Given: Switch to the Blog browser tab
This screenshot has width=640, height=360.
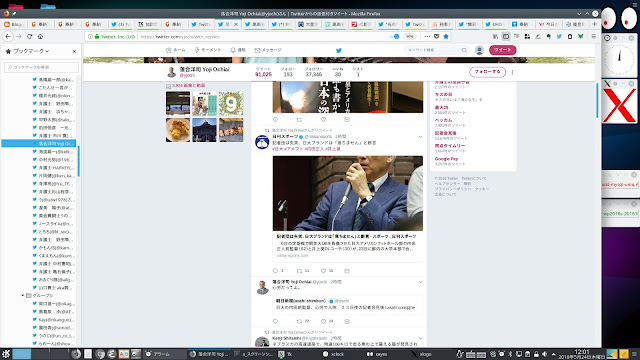Looking at the screenshot, I should (x=13, y=24).
